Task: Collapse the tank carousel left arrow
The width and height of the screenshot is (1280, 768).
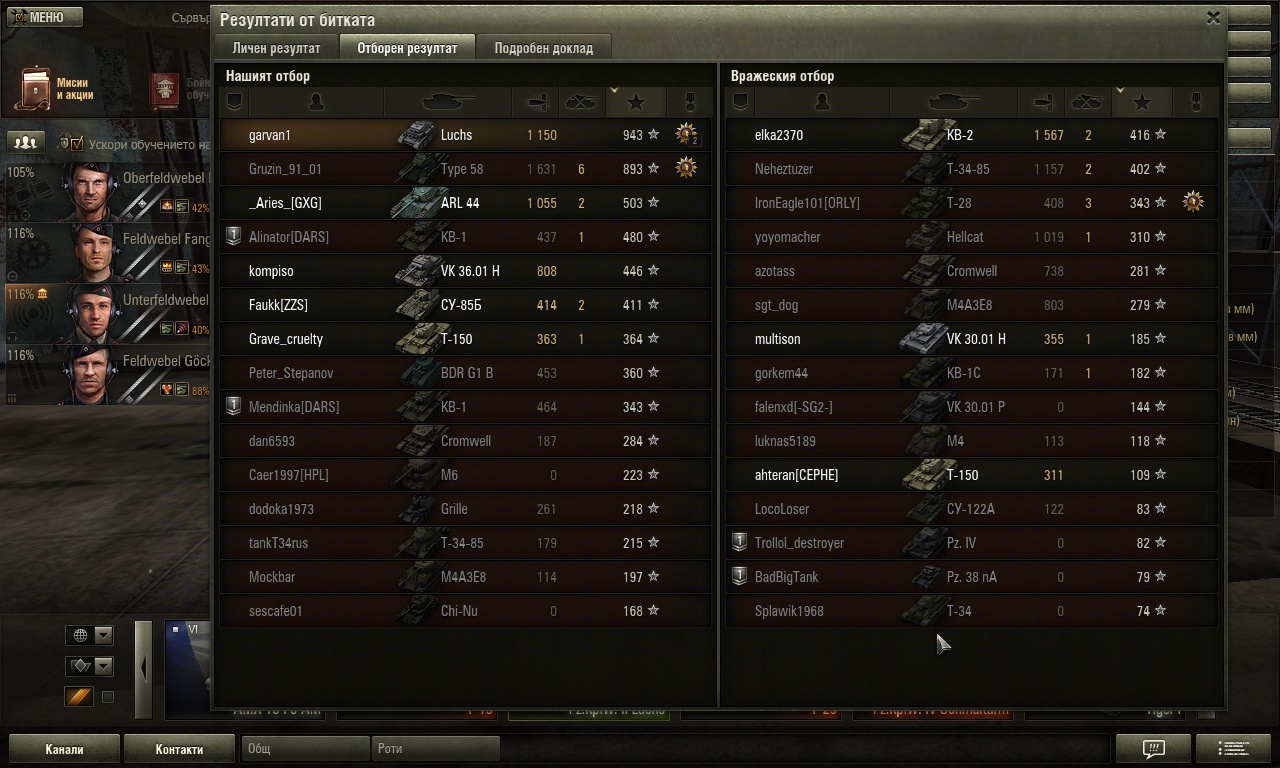Action: [143, 668]
